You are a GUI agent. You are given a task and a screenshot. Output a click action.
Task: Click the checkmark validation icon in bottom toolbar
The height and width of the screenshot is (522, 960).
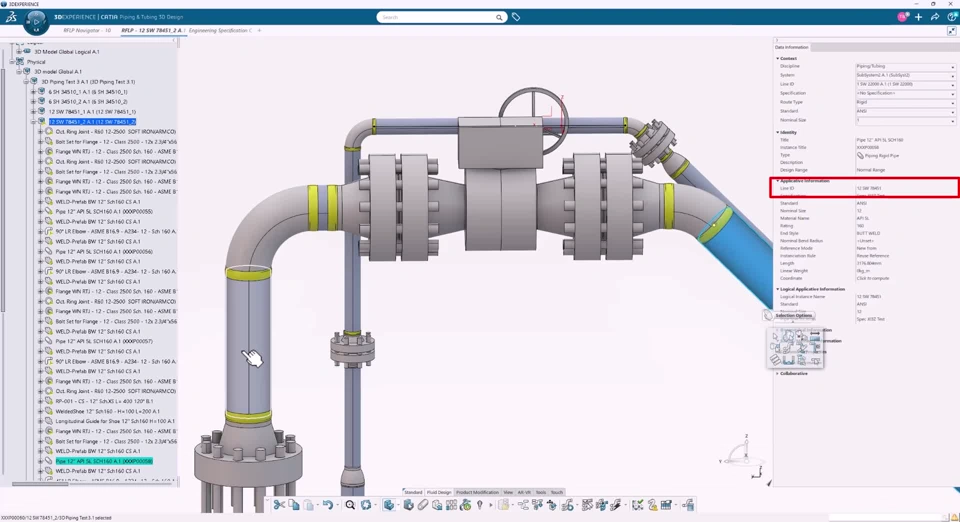pyautogui.click(x=637, y=505)
